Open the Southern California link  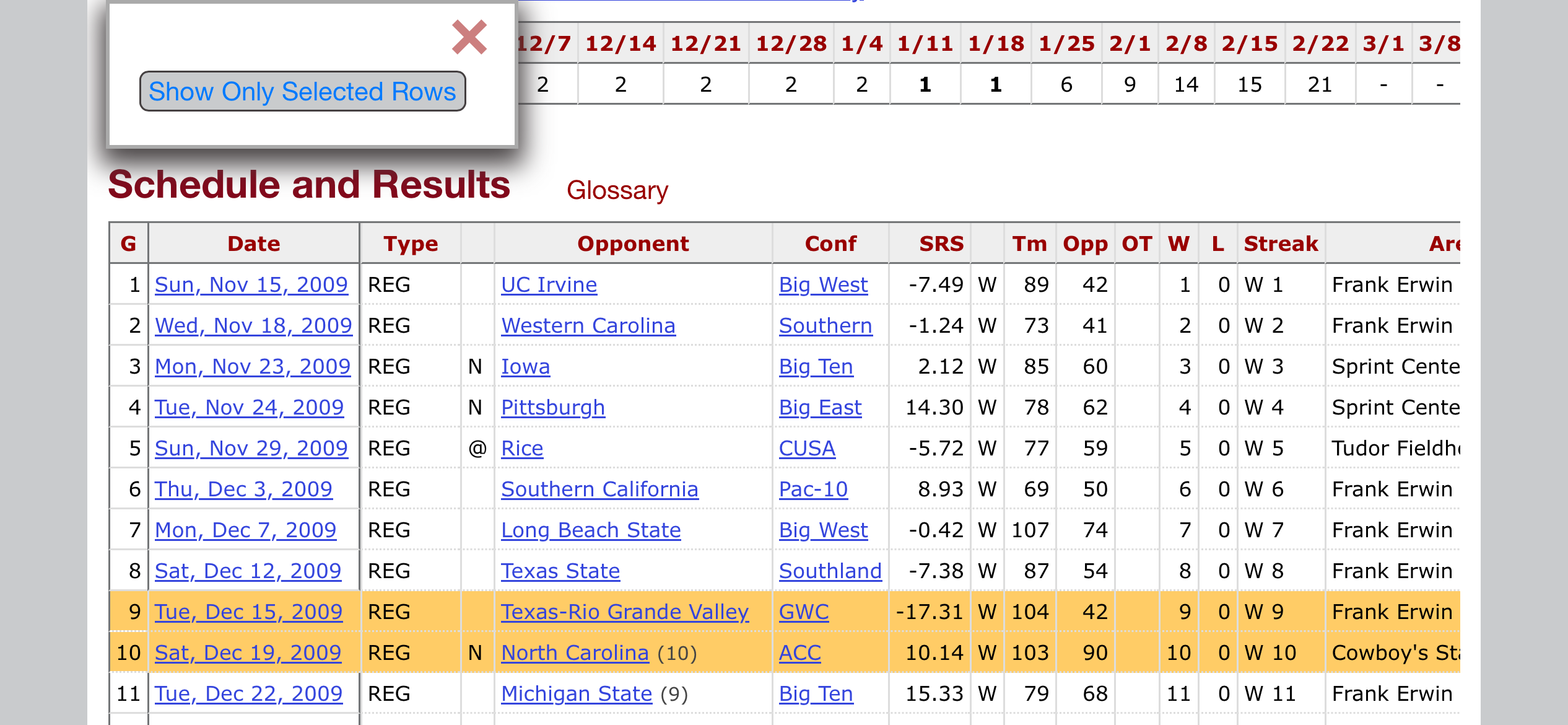pos(599,489)
